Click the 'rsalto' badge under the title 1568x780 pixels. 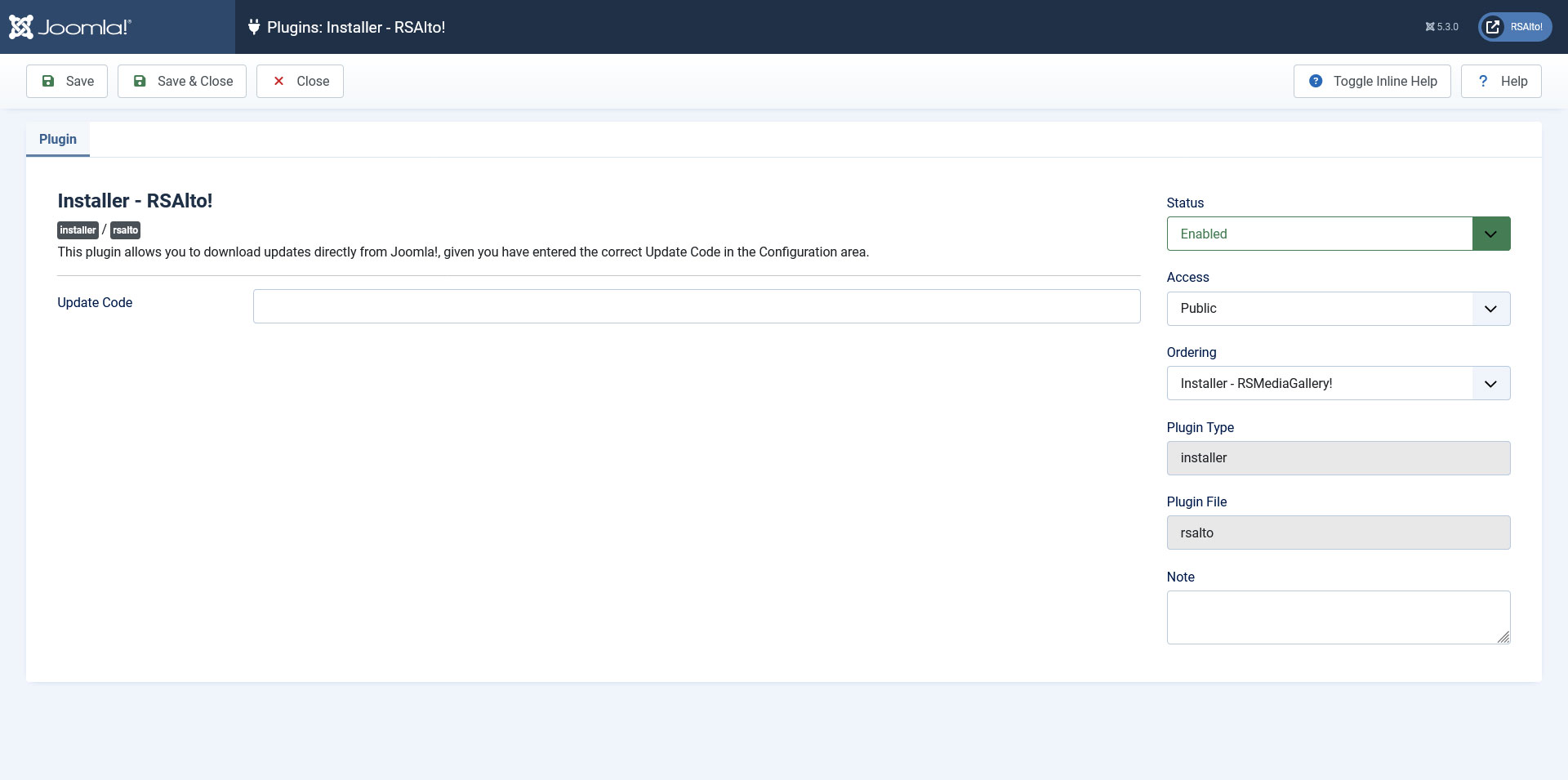click(125, 230)
